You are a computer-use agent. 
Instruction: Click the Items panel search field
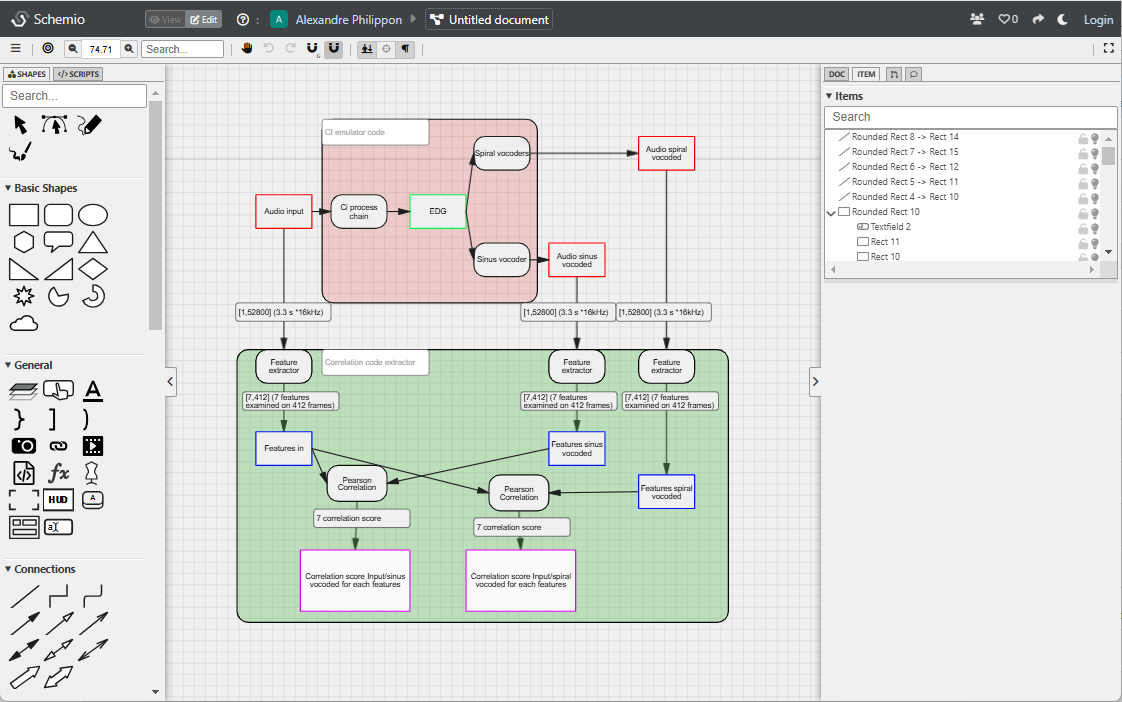970,116
